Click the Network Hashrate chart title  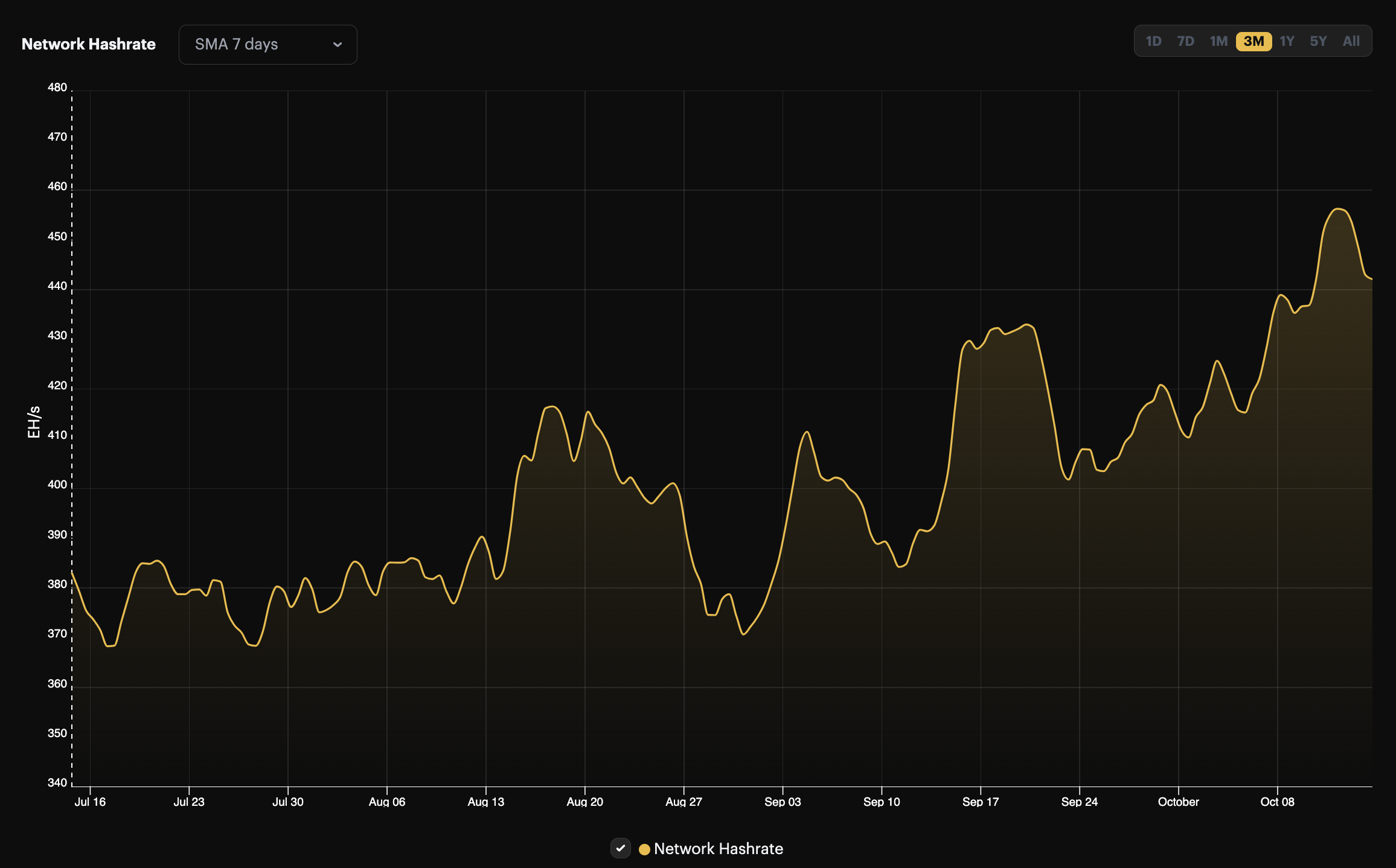[88, 44]
